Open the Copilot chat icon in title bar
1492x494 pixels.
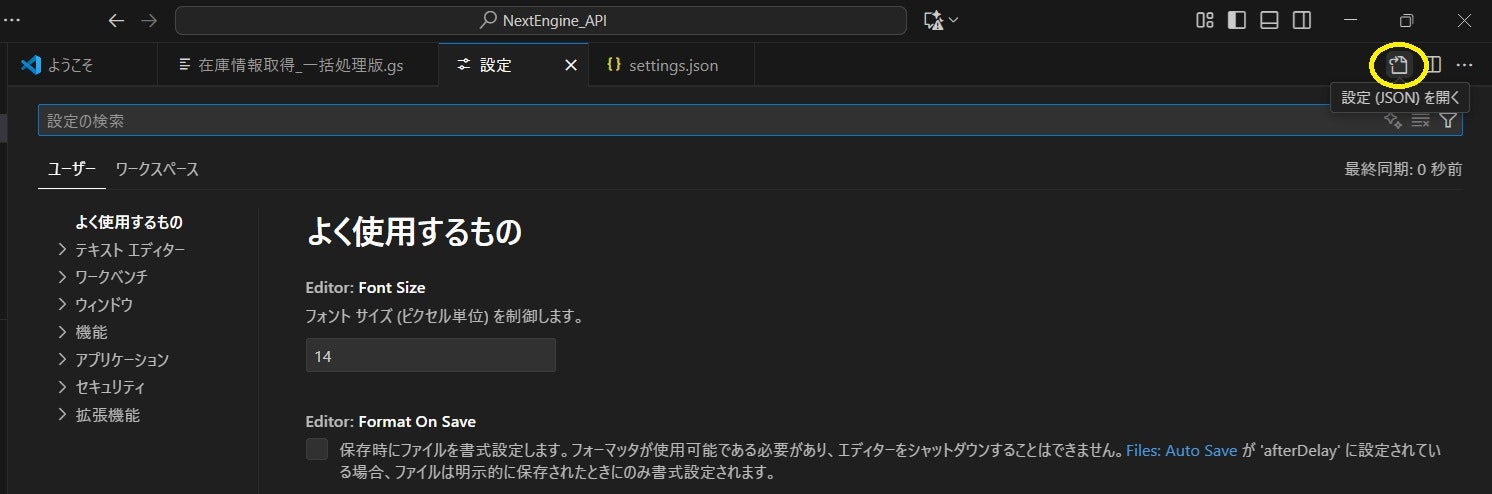[933, 20]
